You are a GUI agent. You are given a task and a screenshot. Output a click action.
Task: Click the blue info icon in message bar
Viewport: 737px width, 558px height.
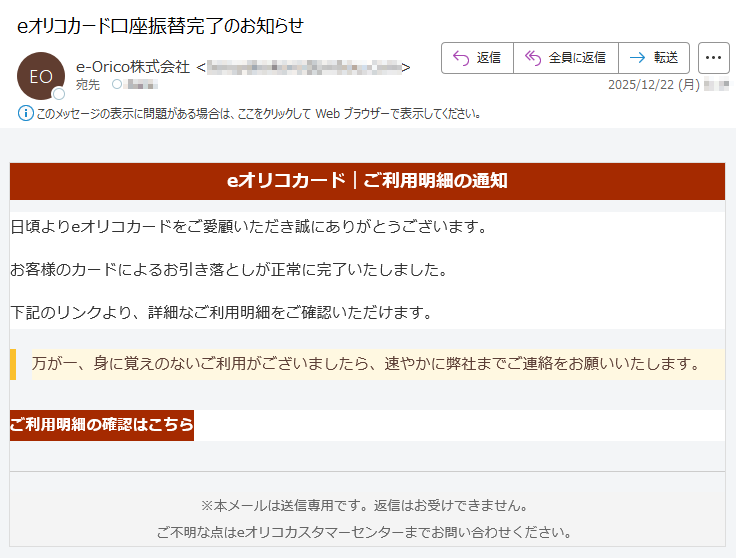click(x=25, y=113)
